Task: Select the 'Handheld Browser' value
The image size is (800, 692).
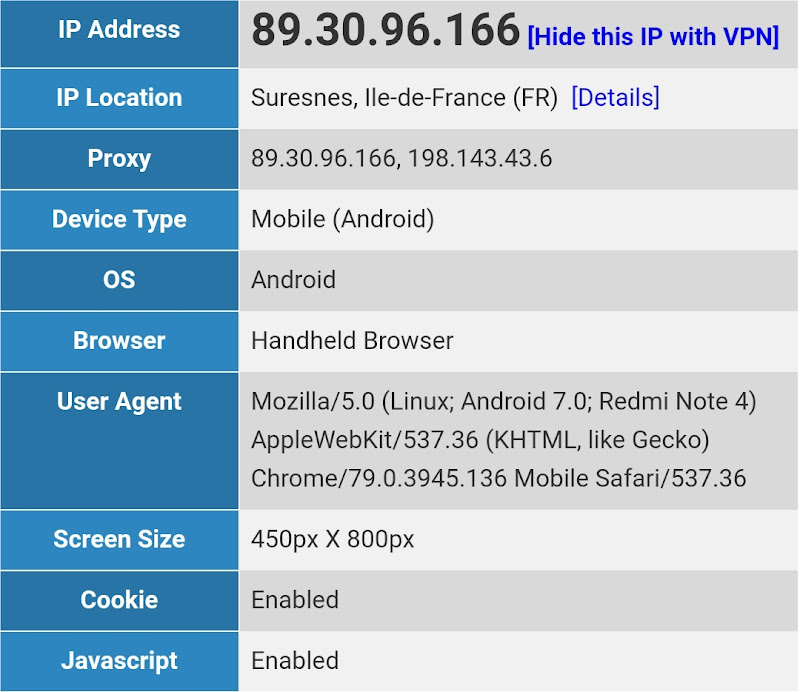Action: coord(353,341)
